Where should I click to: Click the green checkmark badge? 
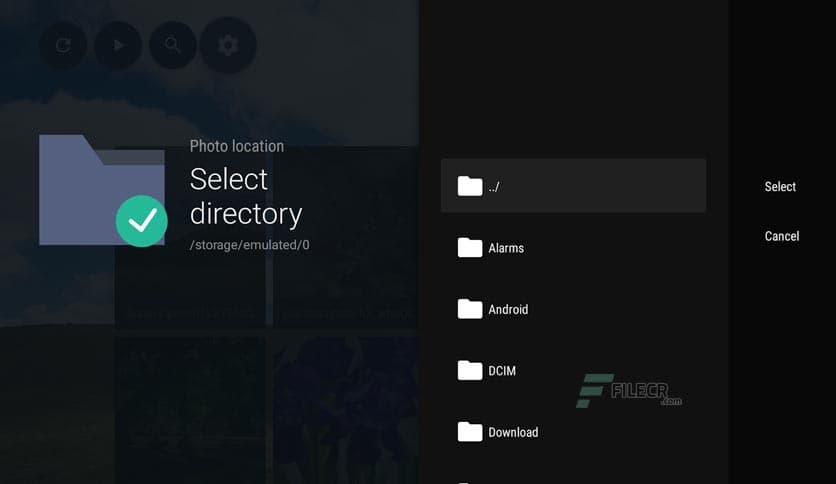pos(142,221)
